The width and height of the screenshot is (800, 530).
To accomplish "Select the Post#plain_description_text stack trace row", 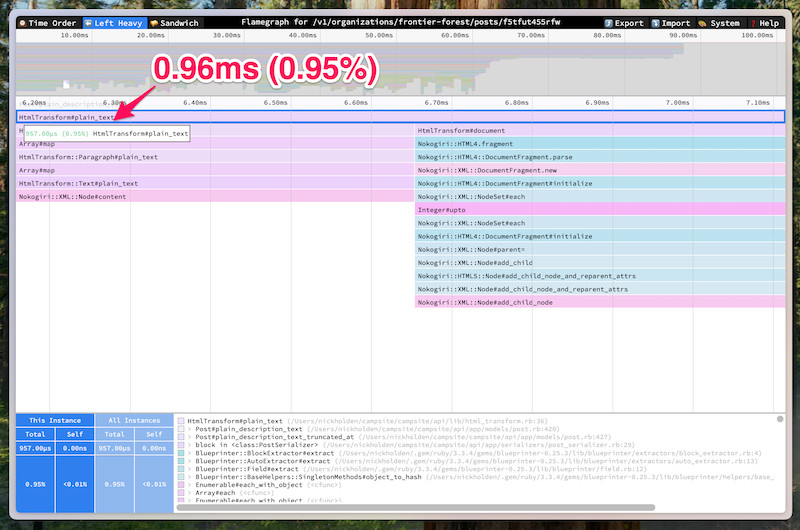I will pyautogui.click(x=369, y=429).
